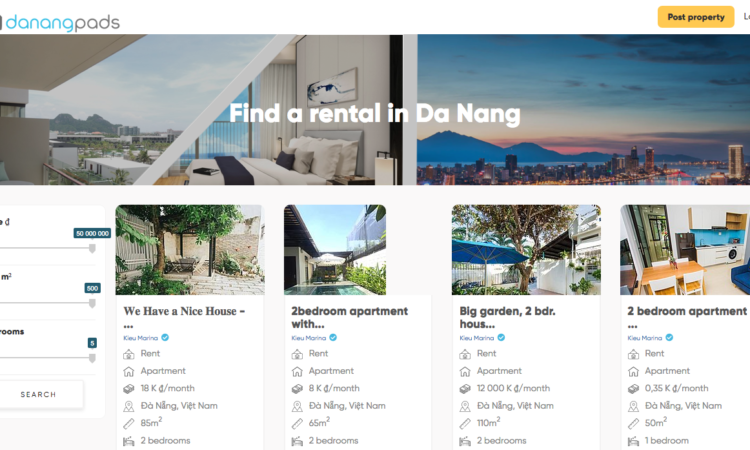This screenshot has height=450, width=750.
Task: Click the area slider handle at 500
Action: point(92,303)
